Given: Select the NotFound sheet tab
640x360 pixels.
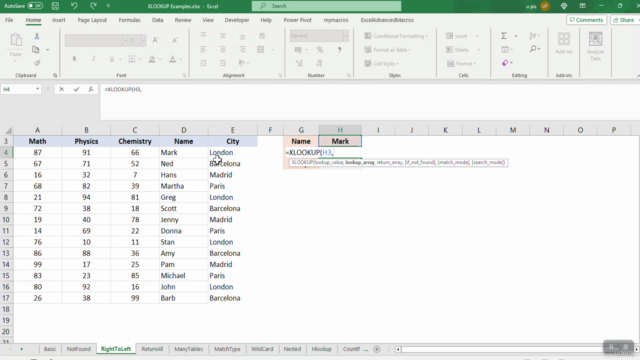Looking at the screenshot, I should (78, 349).
